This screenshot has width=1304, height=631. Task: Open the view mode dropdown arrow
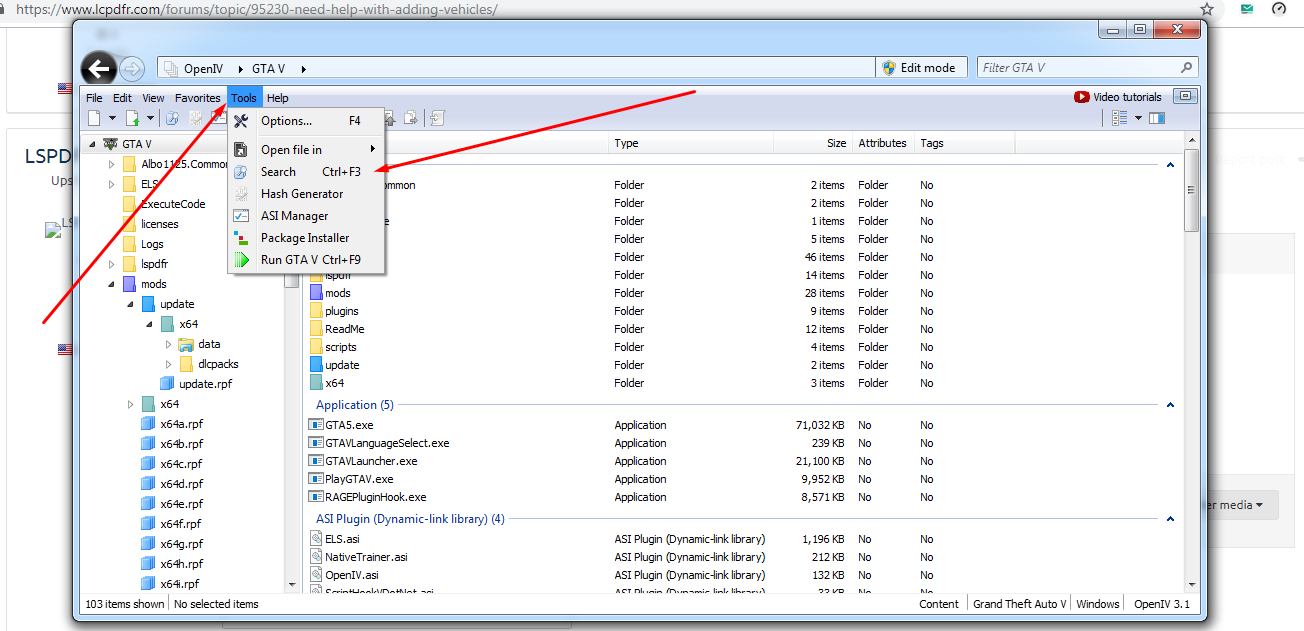click(1138, 118)
